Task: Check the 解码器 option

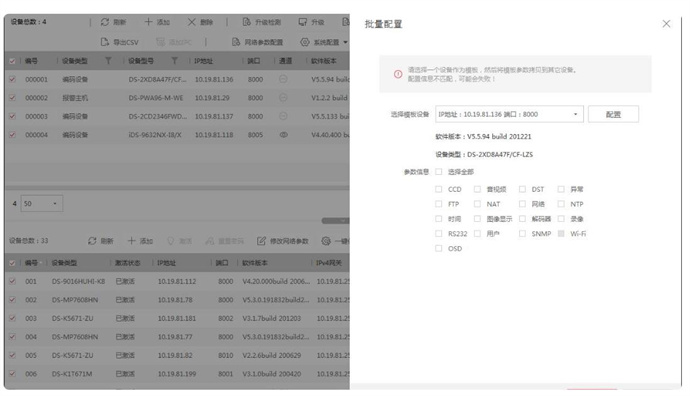Action: 522,219
